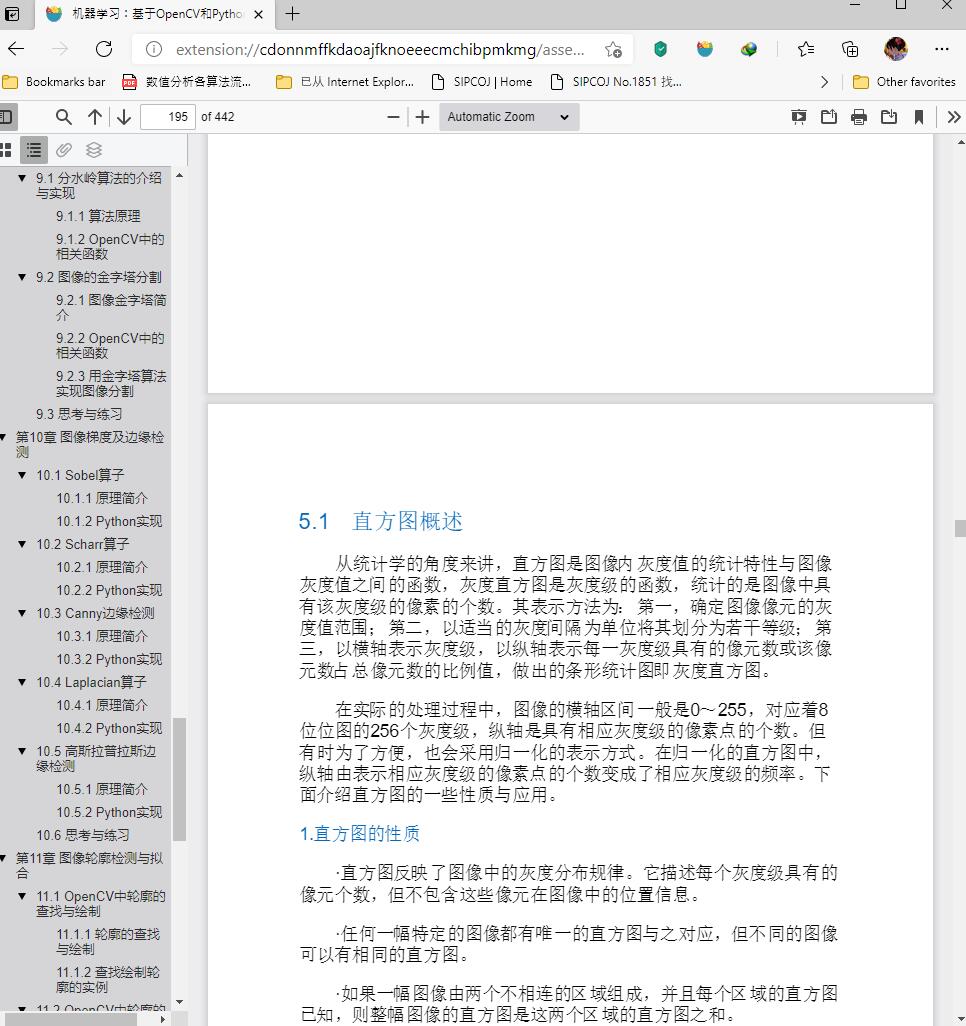The height and width of the screenshot is (1026, 966).
Task: Open the green shield extension
Action: 660,49
